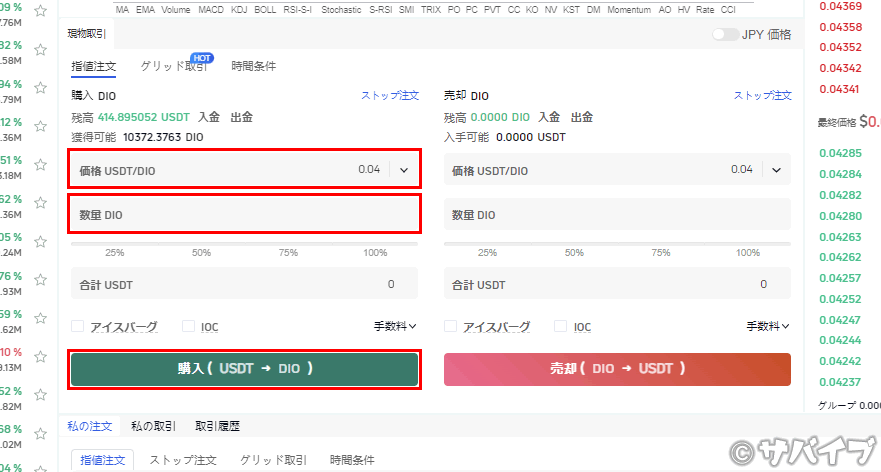Add the MACD indicator
This screenshot has width=881, height=472.
click(x=211, y=10)
